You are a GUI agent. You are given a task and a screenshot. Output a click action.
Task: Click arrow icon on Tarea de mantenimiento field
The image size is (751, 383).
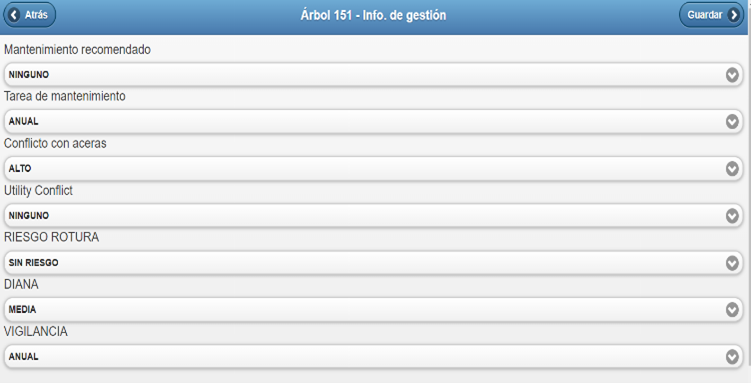point(732,122)
